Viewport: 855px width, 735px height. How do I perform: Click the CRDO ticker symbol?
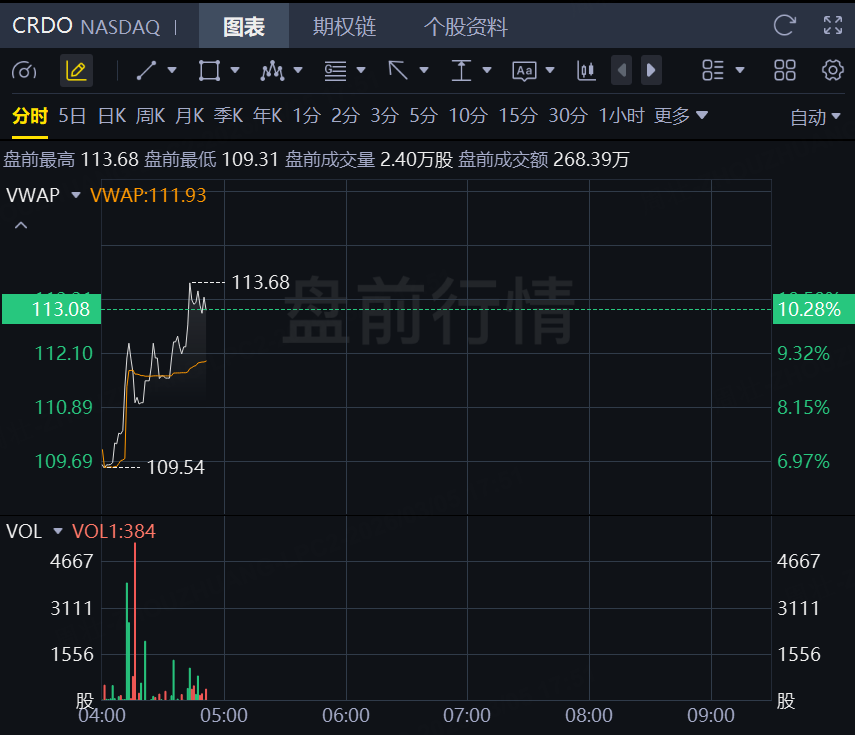(x=42, y=26)
